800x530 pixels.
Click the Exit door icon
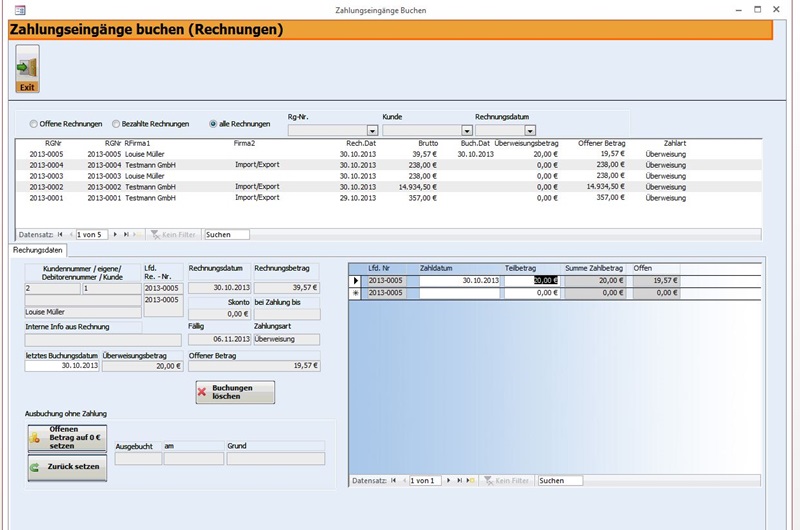[x=27, y=68]
